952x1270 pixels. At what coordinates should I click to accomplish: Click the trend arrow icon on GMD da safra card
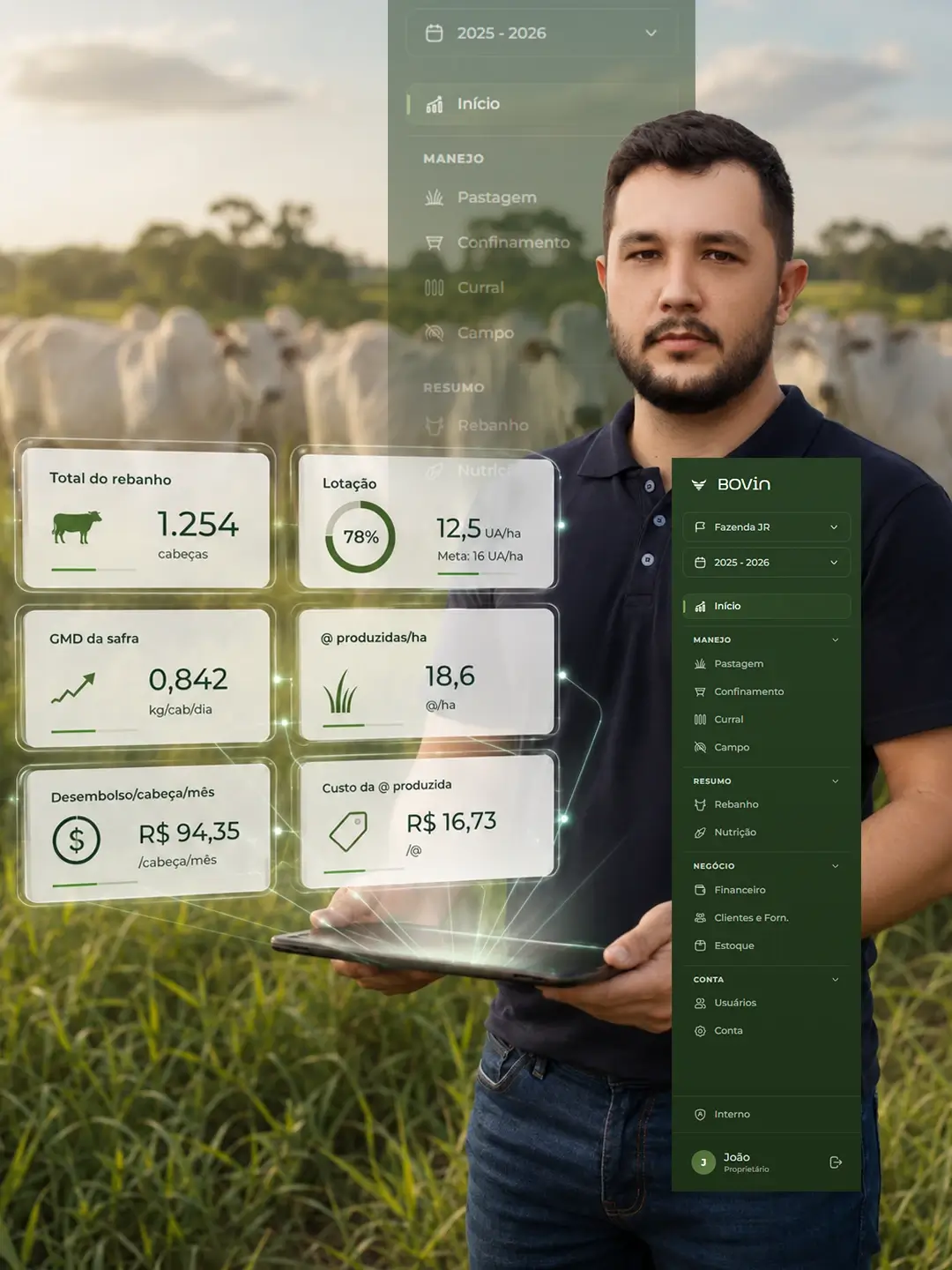point(73,689)
